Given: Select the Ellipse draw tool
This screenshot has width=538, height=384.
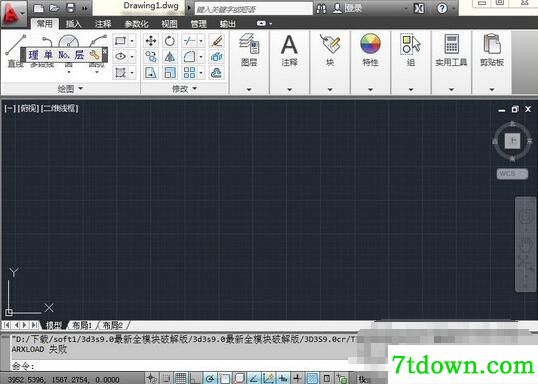Looking at the screenshot, I should tap(120, 56).
